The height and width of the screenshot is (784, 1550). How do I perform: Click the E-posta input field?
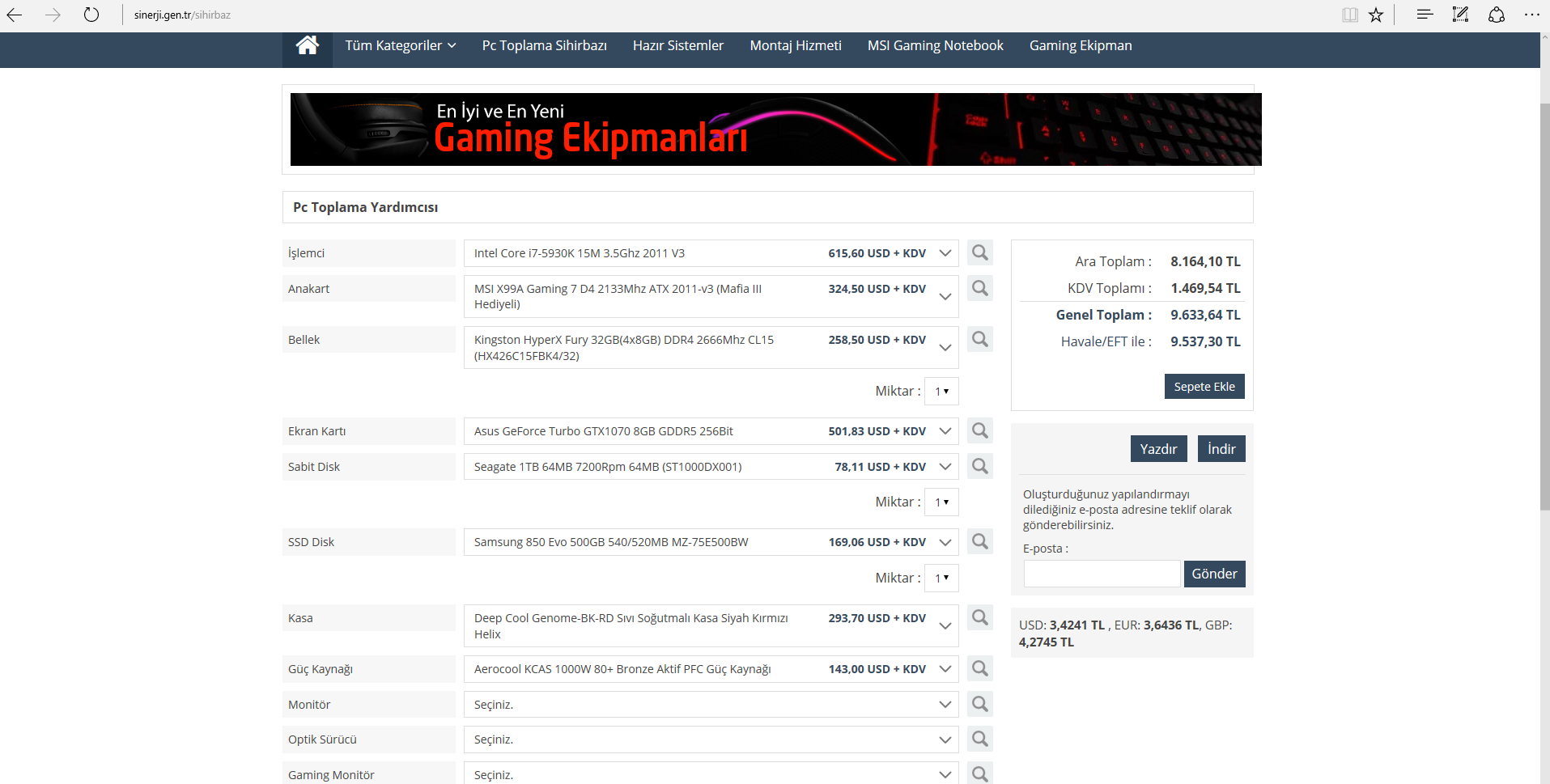point(1102,574)
